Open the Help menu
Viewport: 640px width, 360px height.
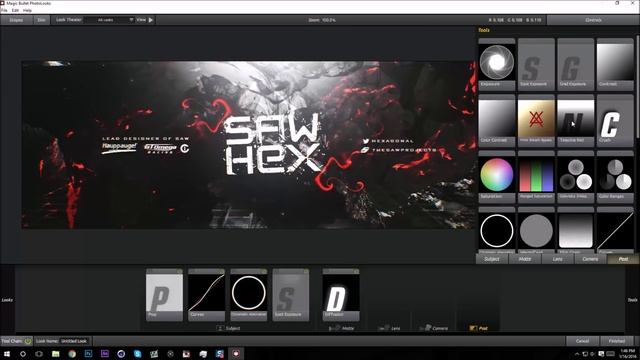click(x=27, y=10)
